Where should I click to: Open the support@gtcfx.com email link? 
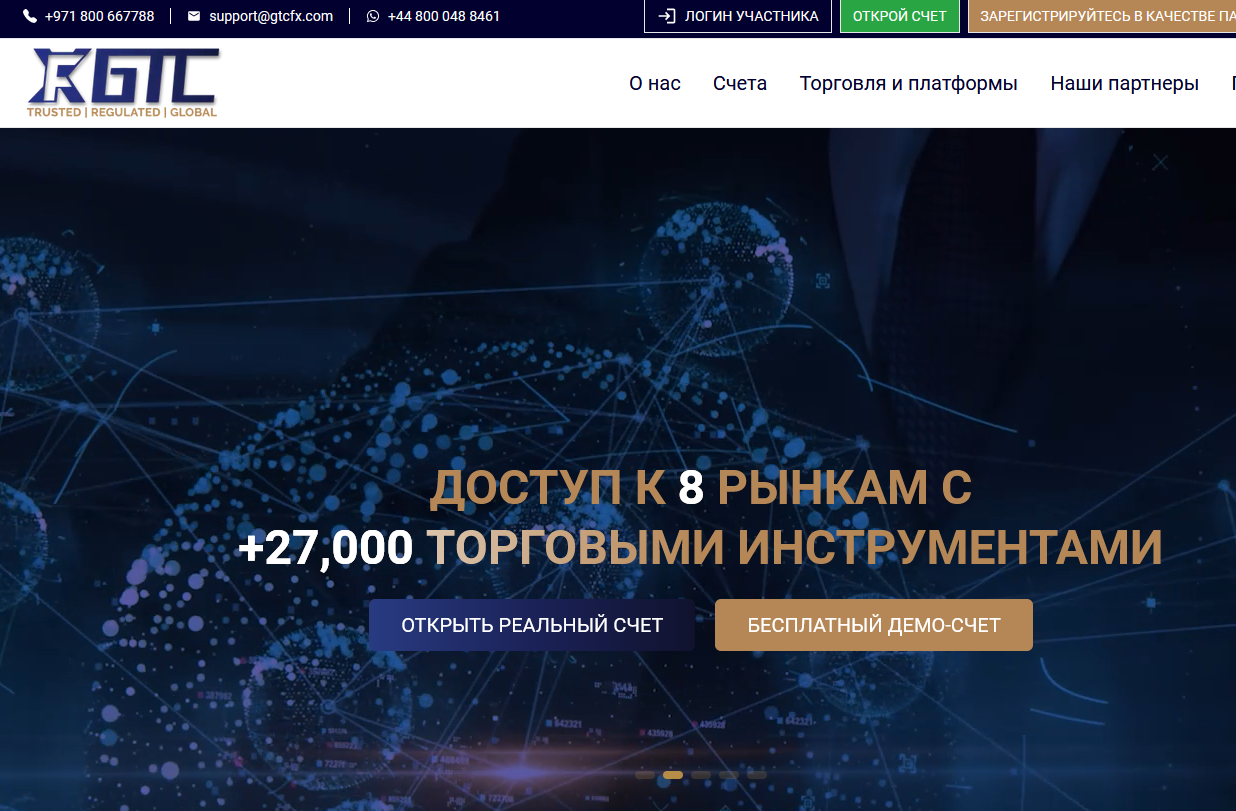tap(271, 16)
